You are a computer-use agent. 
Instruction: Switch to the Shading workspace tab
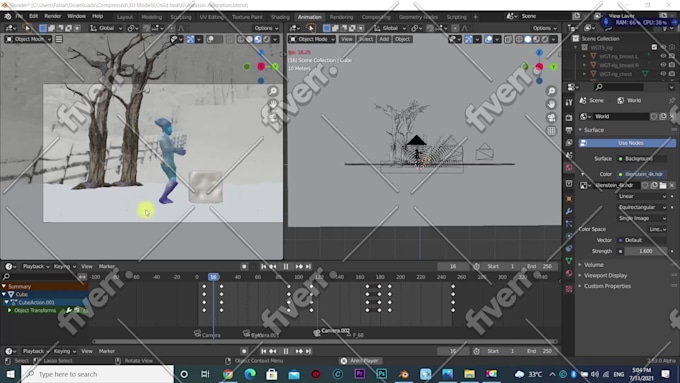280,17
